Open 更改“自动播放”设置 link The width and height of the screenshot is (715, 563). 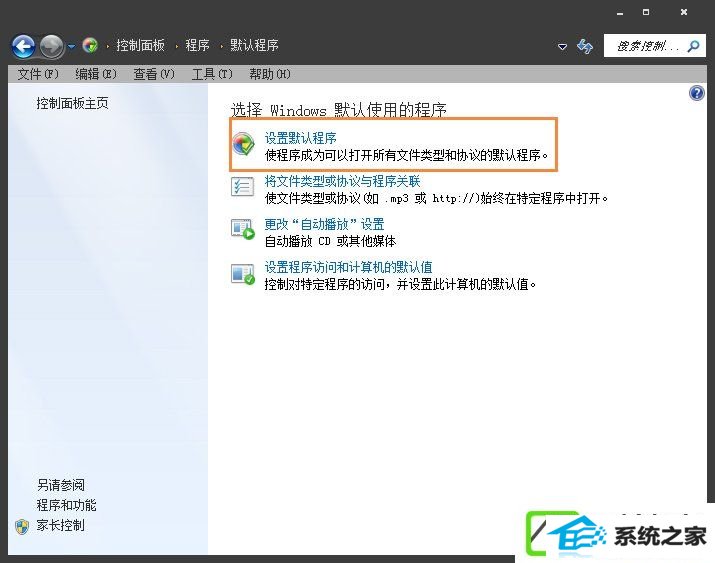pyautogui.click(x=324, y=224)
